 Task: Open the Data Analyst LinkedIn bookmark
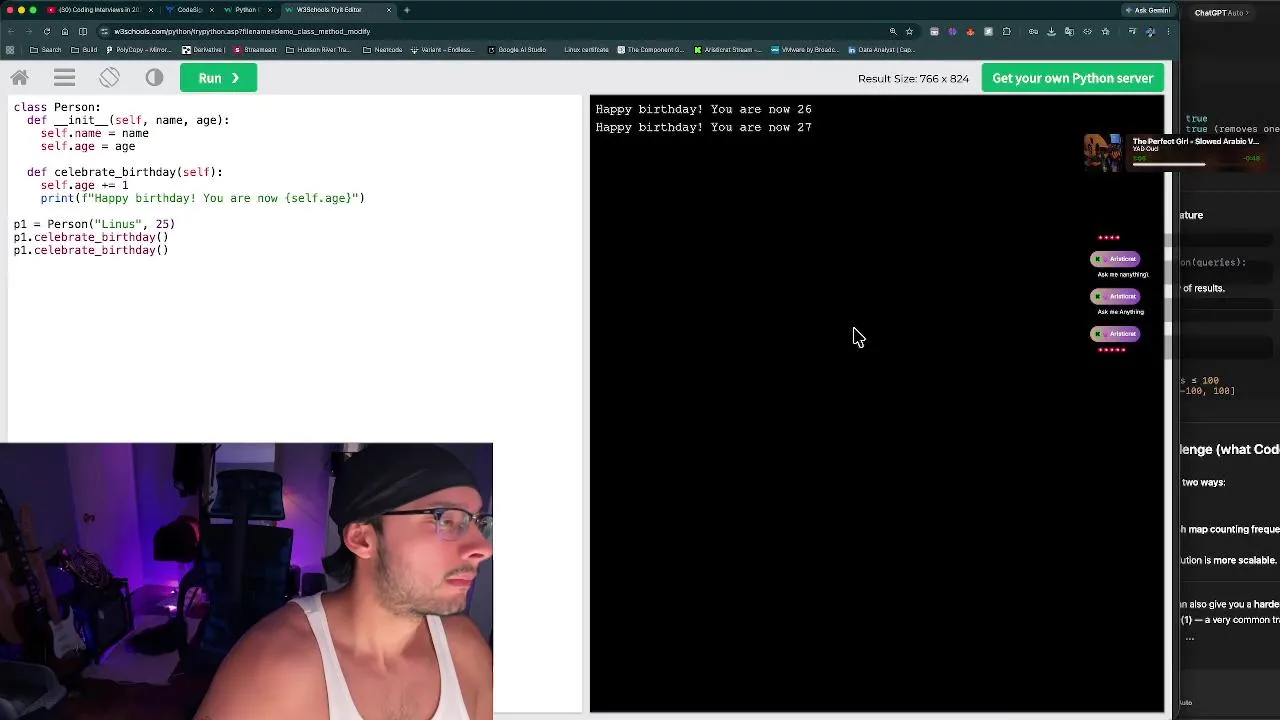pos(882,49)
